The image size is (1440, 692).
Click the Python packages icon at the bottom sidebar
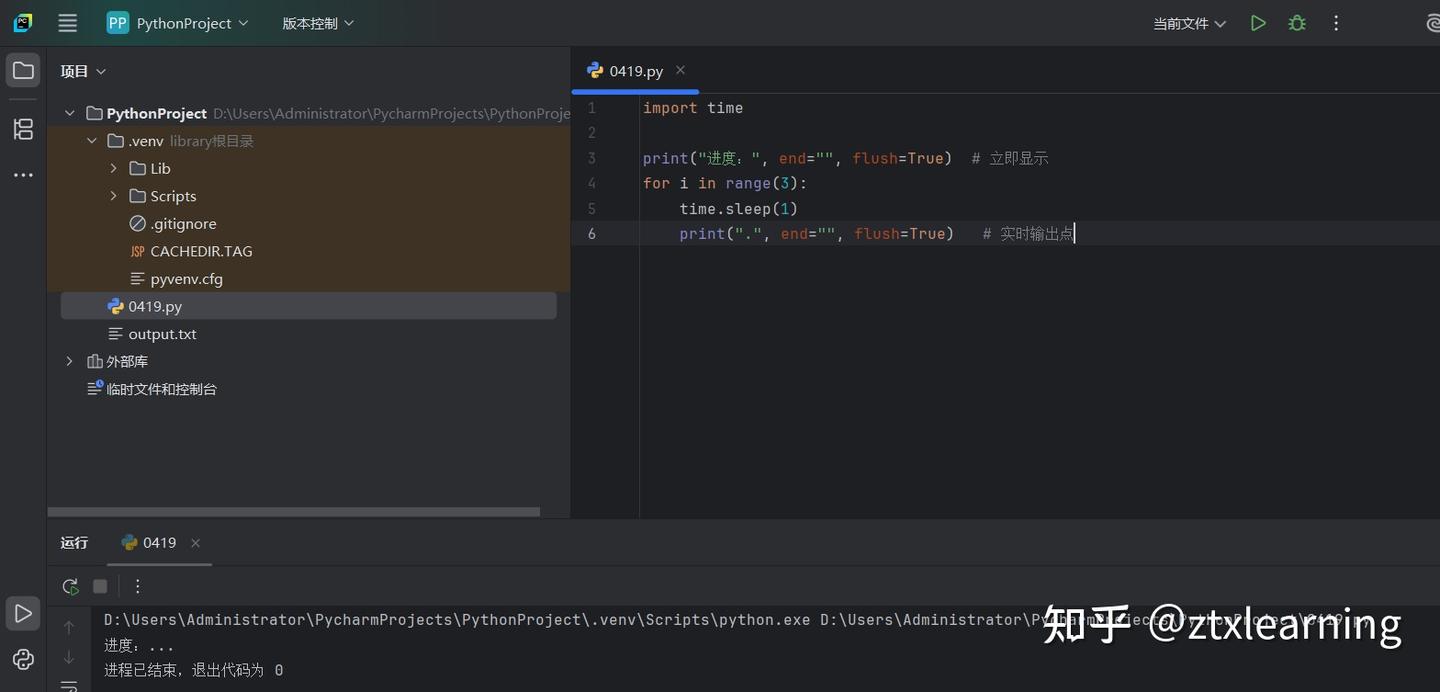[22, 659]
